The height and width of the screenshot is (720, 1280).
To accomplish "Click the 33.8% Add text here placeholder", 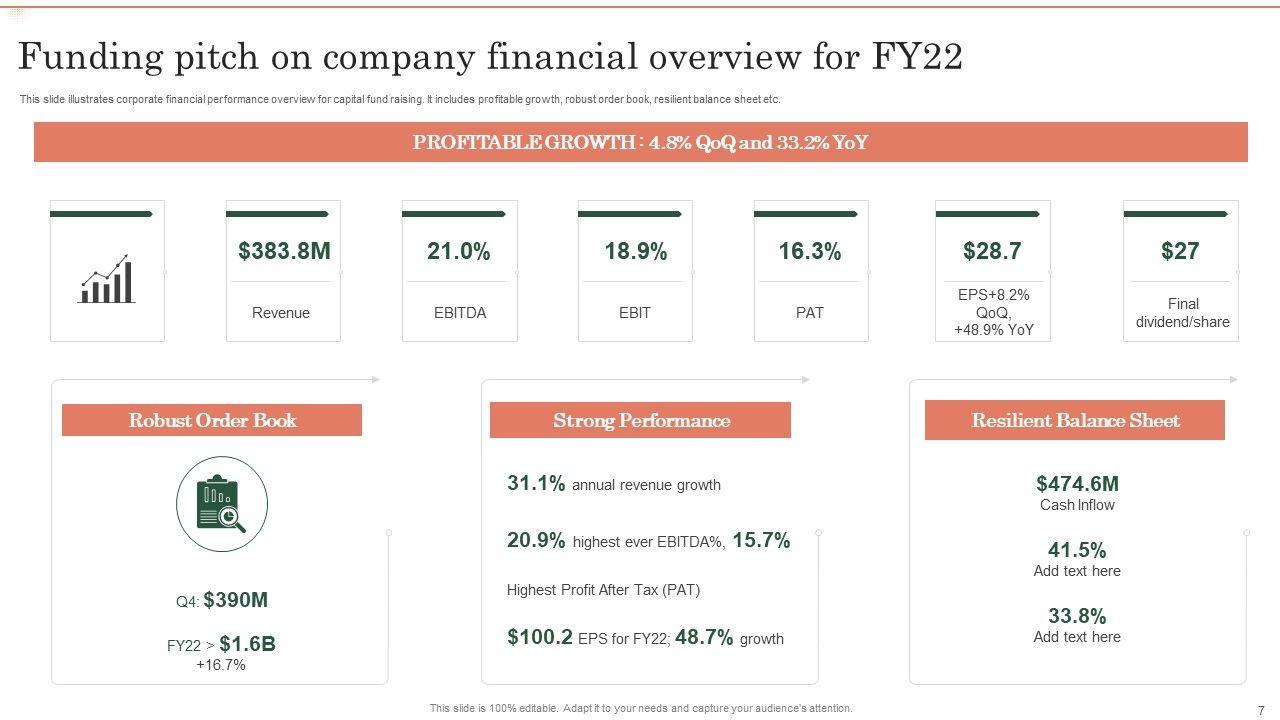I will pos(1077,624).
